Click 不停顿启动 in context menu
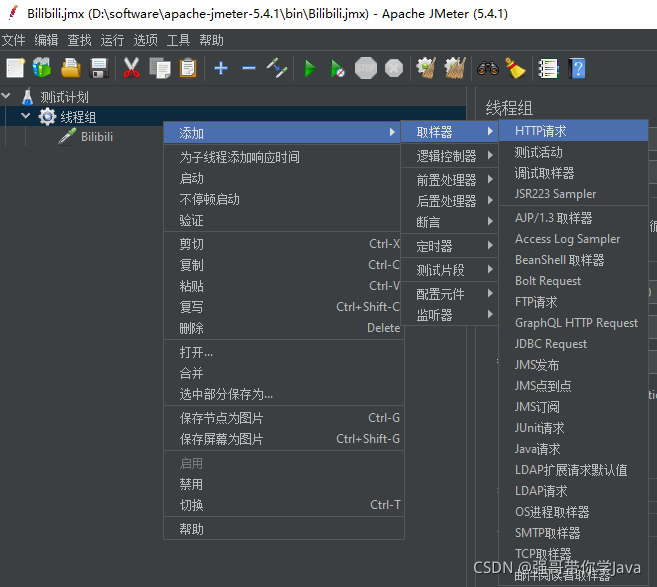Image resolution: width=657 pixels, height=587 pixels. tap(284, 199)
